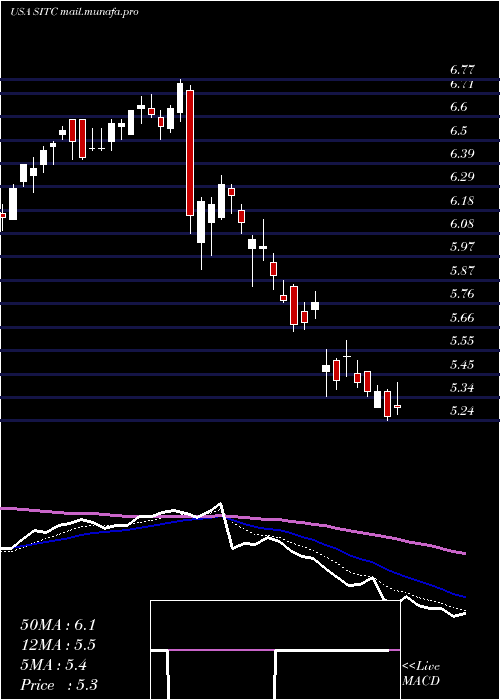Click the 6.18 price level label
The image size is (500, 700).
coord(462,201)
